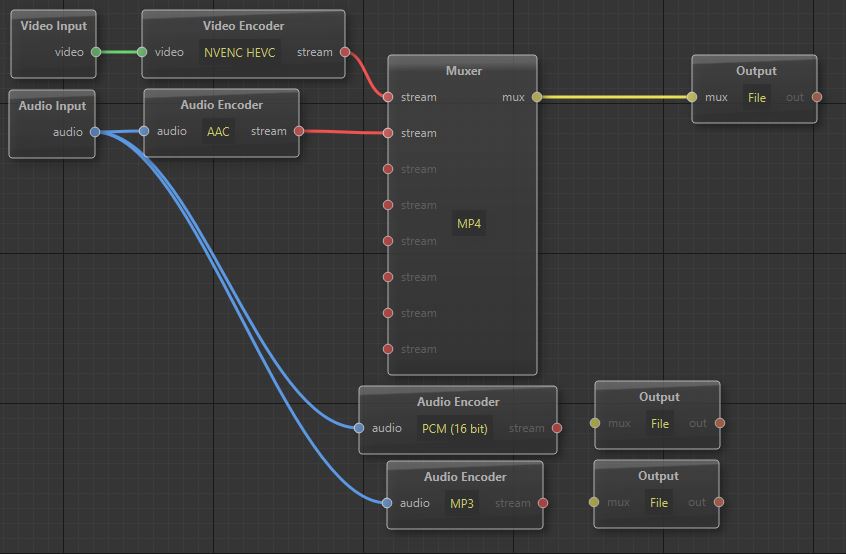
Task: Click the Muxer yellow mux output port
Action: tap(537, 97)
